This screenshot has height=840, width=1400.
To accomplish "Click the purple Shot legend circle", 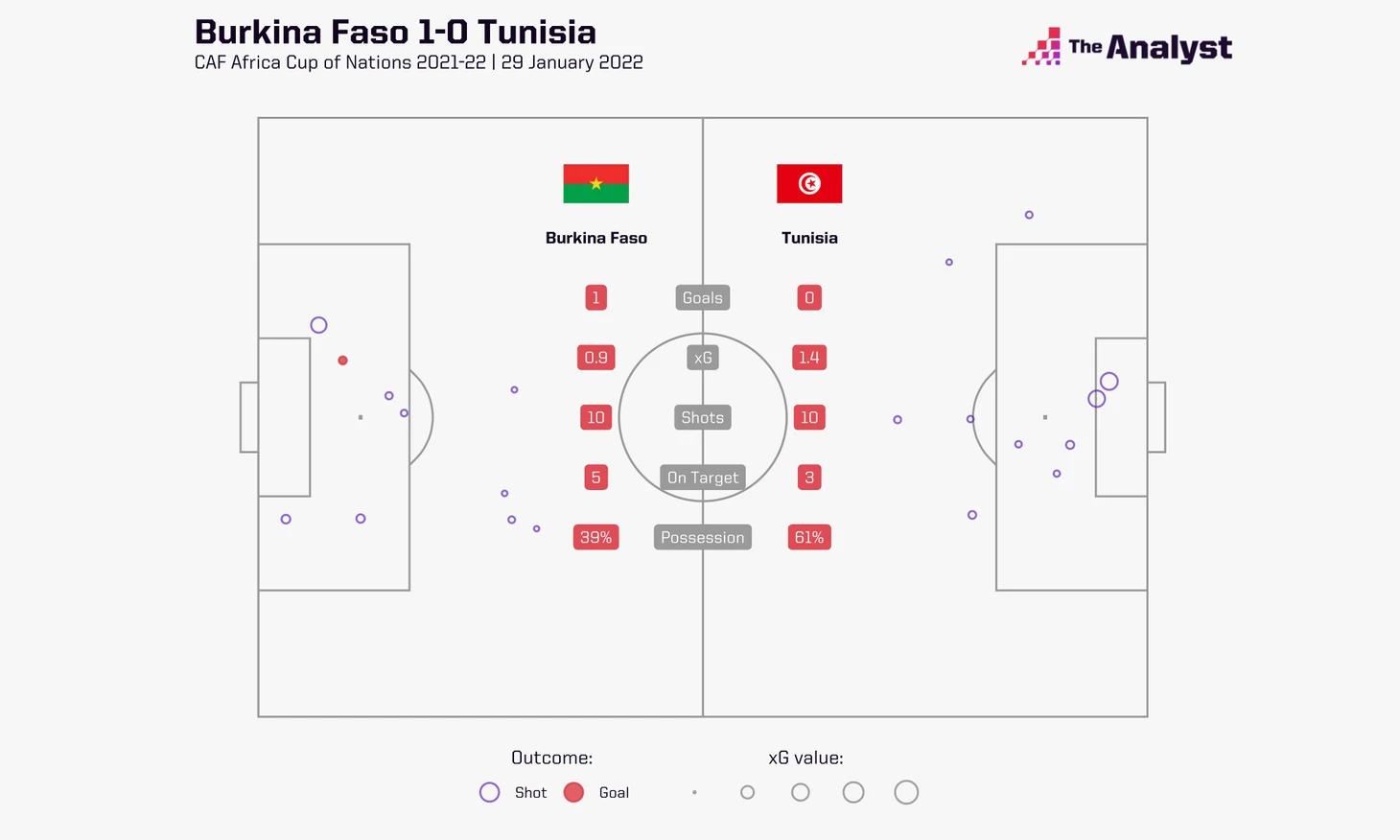I will 489,792.
